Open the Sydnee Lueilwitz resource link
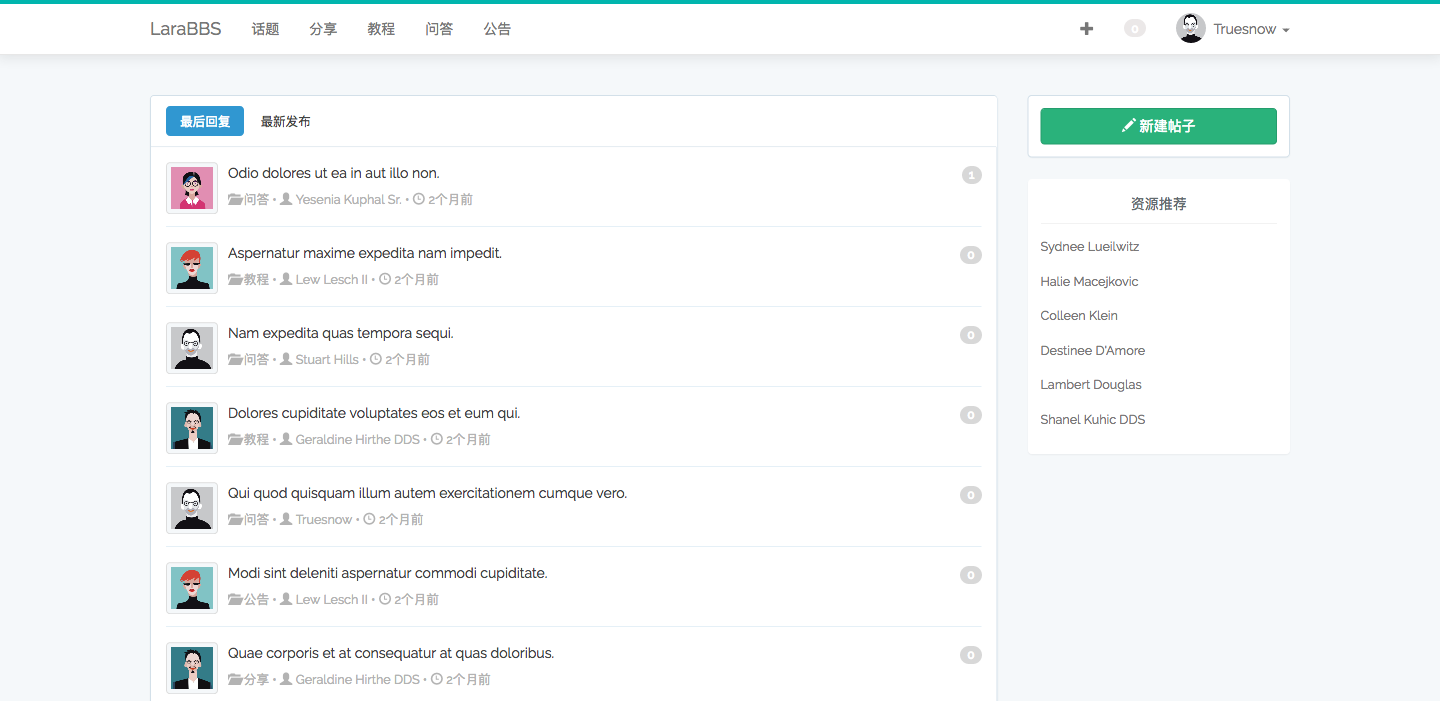This screenshot has width=1440, height=701. tap(1089, 247)
